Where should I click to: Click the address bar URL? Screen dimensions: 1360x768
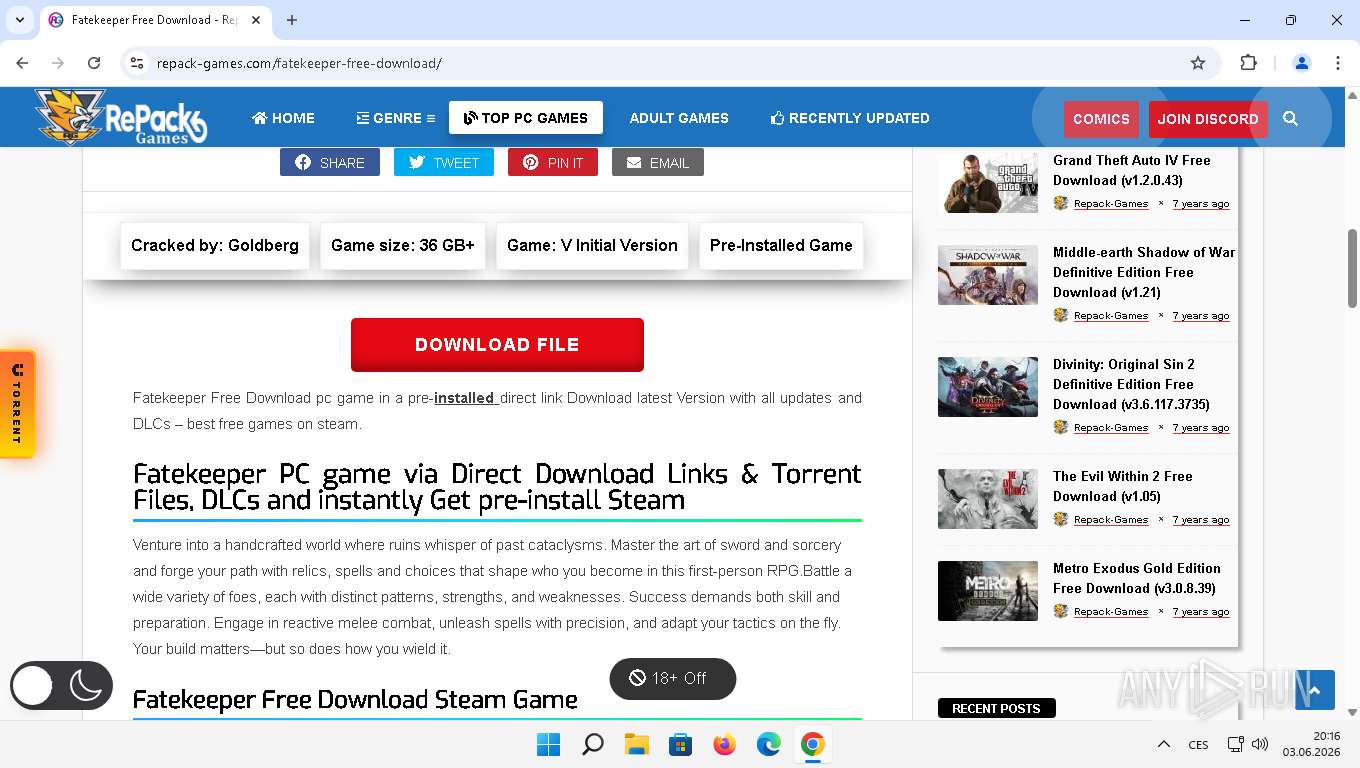point(299,63)
